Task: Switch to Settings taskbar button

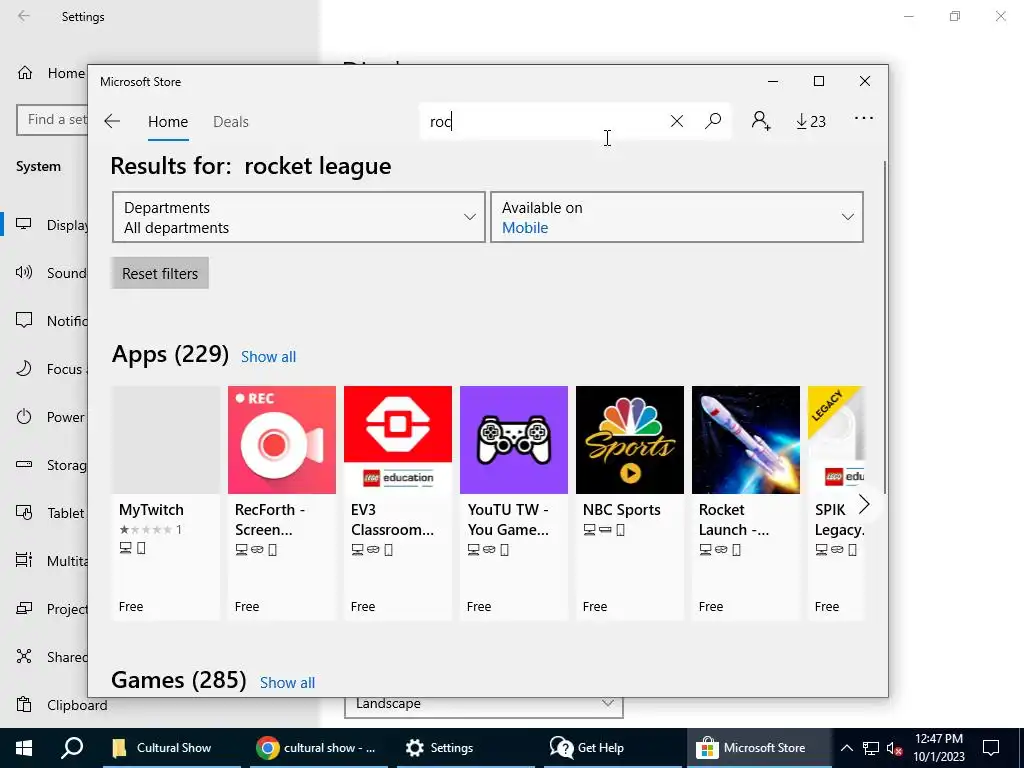Action: (465, 748)
